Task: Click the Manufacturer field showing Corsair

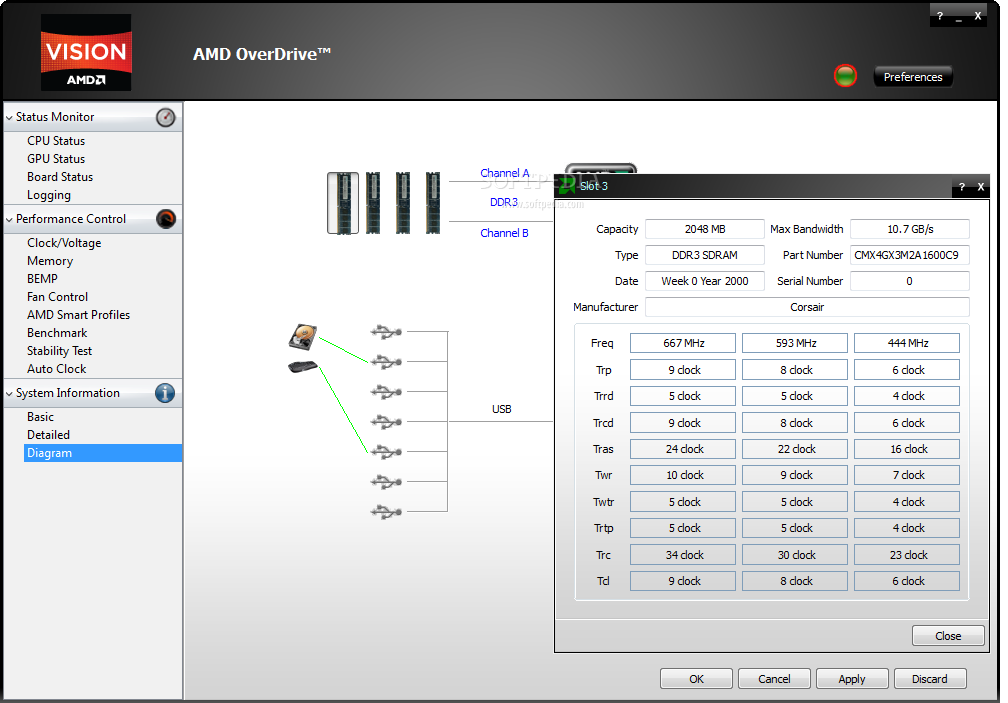Action: (807, 307)
